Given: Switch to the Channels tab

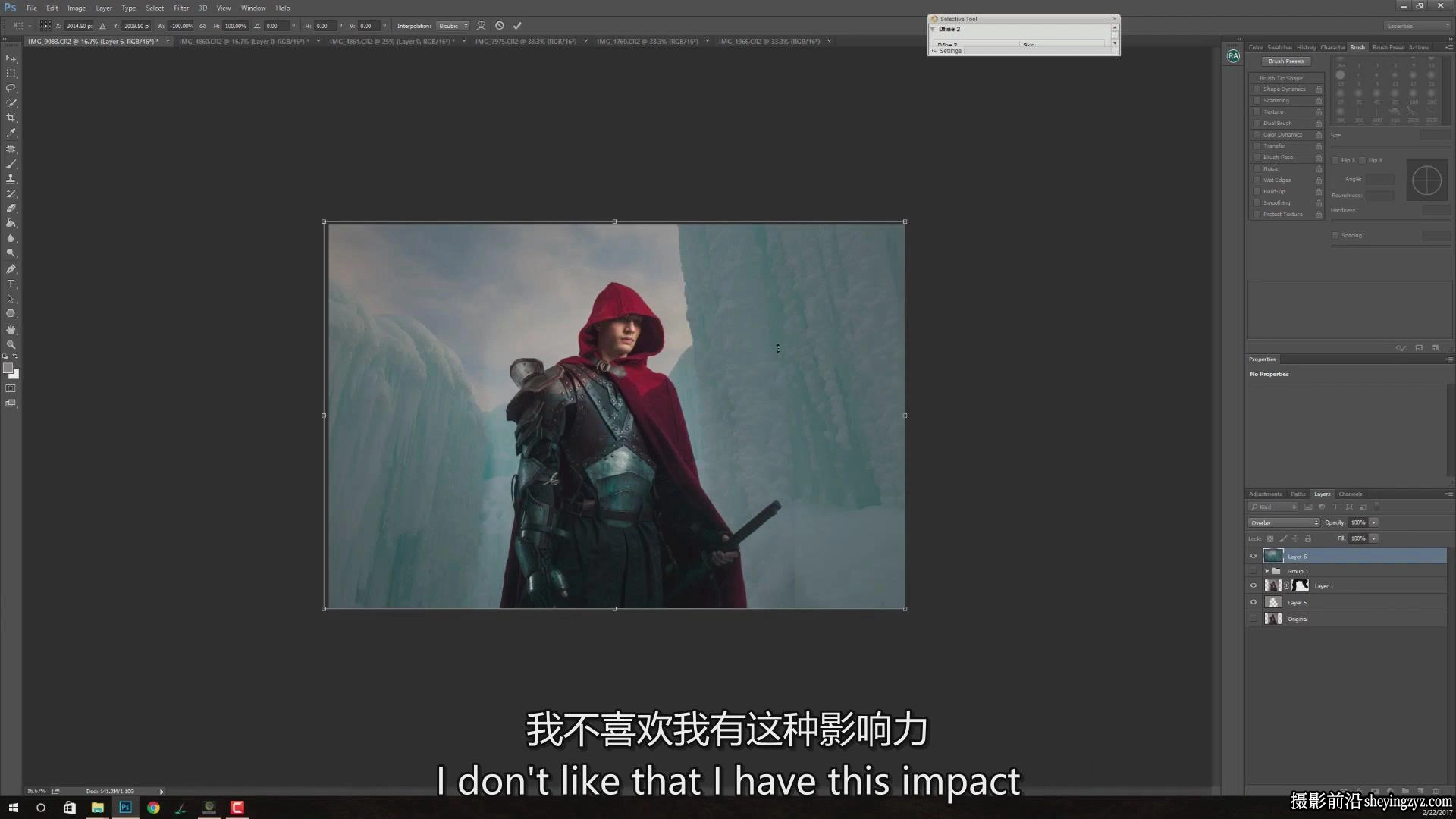Looking at the screenshot, I should (x=1350, y=494).
